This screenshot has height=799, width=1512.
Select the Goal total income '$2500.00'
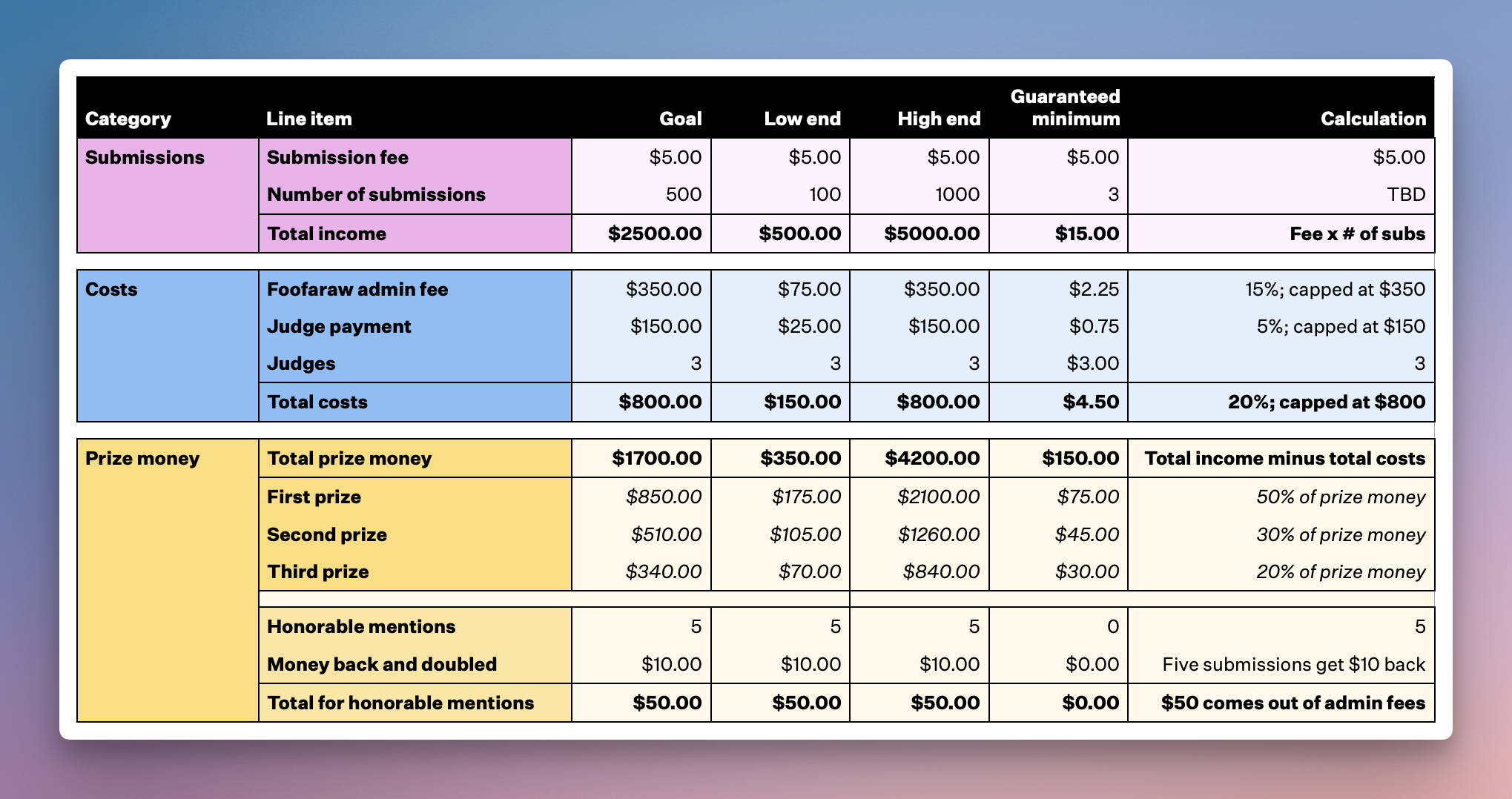[x=655, y=233]
